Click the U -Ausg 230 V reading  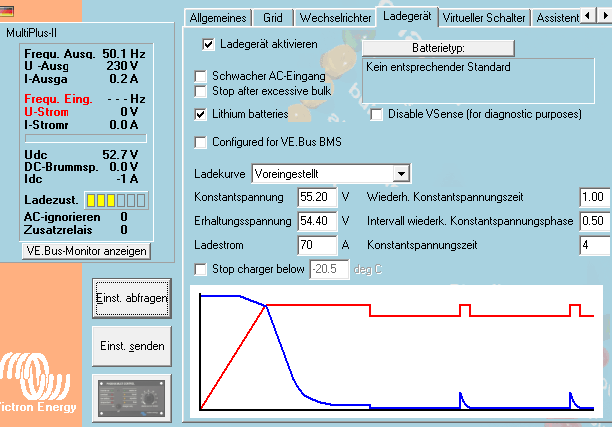[81, 66]
